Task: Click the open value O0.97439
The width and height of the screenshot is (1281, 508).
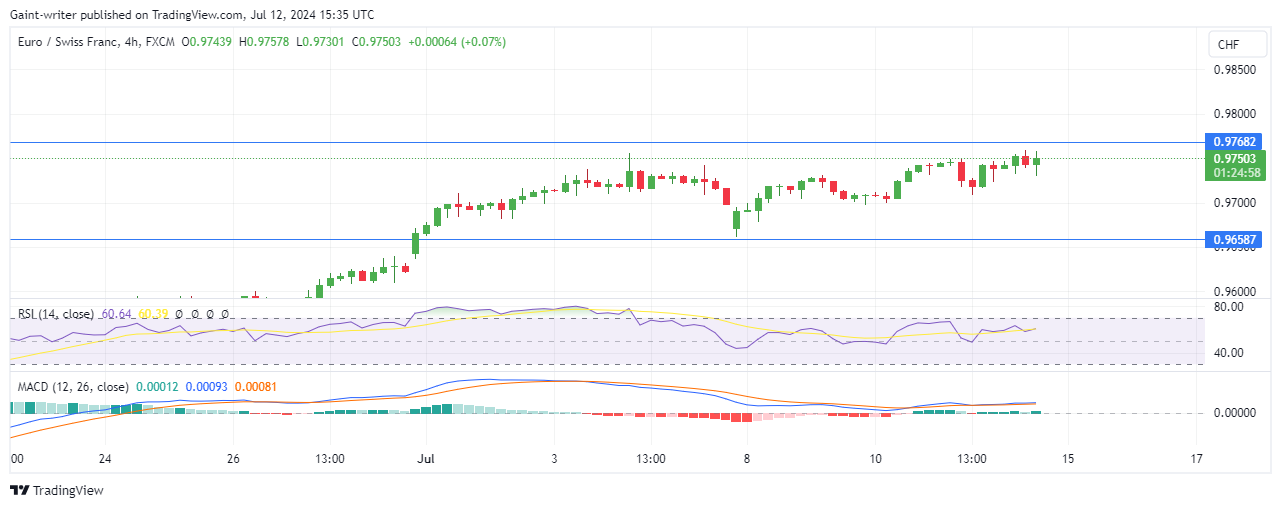Action: [209, 41]
